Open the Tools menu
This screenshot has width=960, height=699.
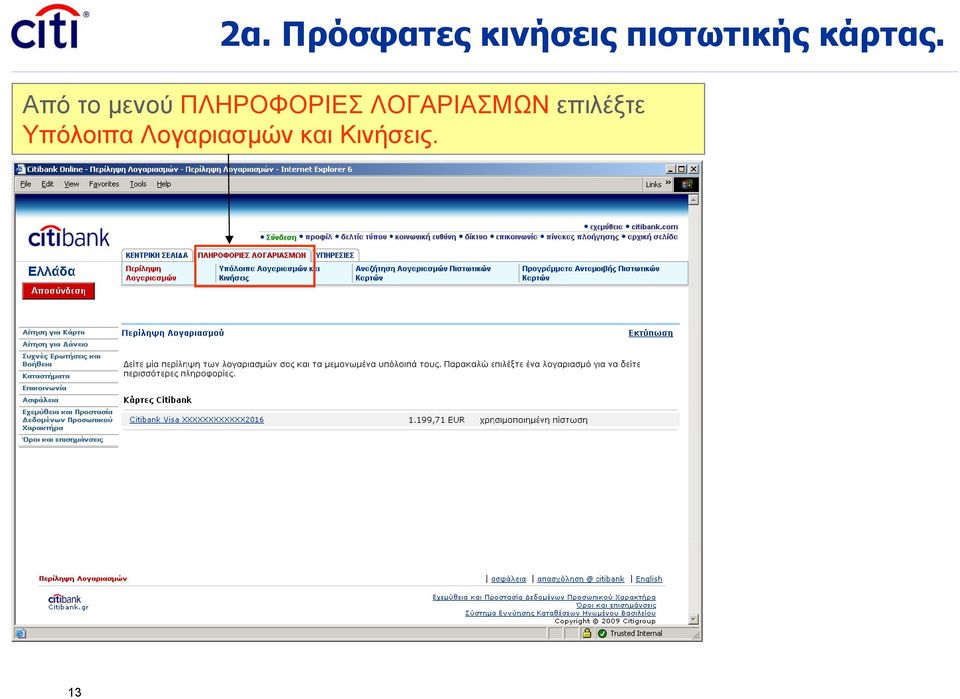[138, 184]
